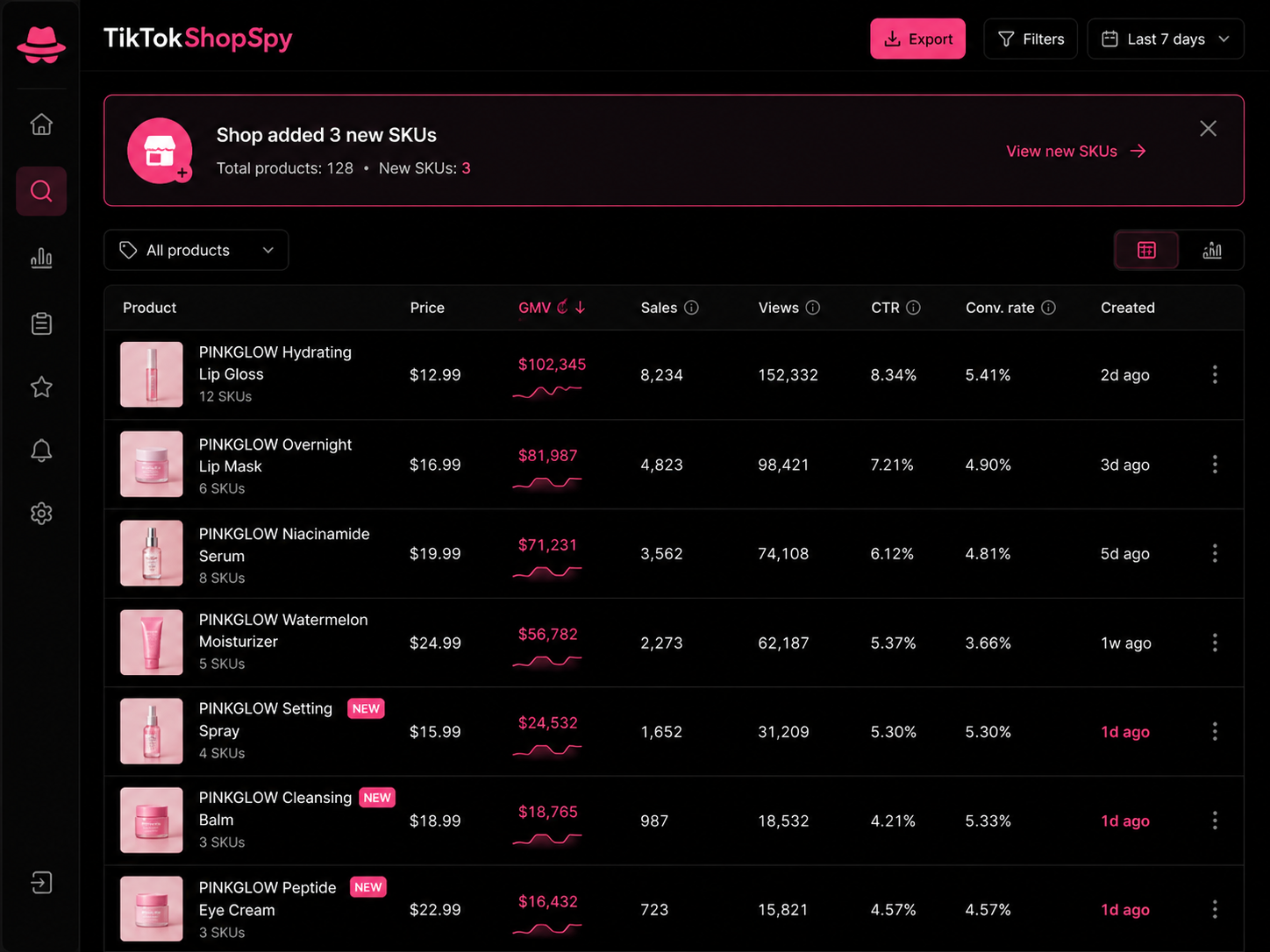Sort by the CTR column header

(885, 308)
